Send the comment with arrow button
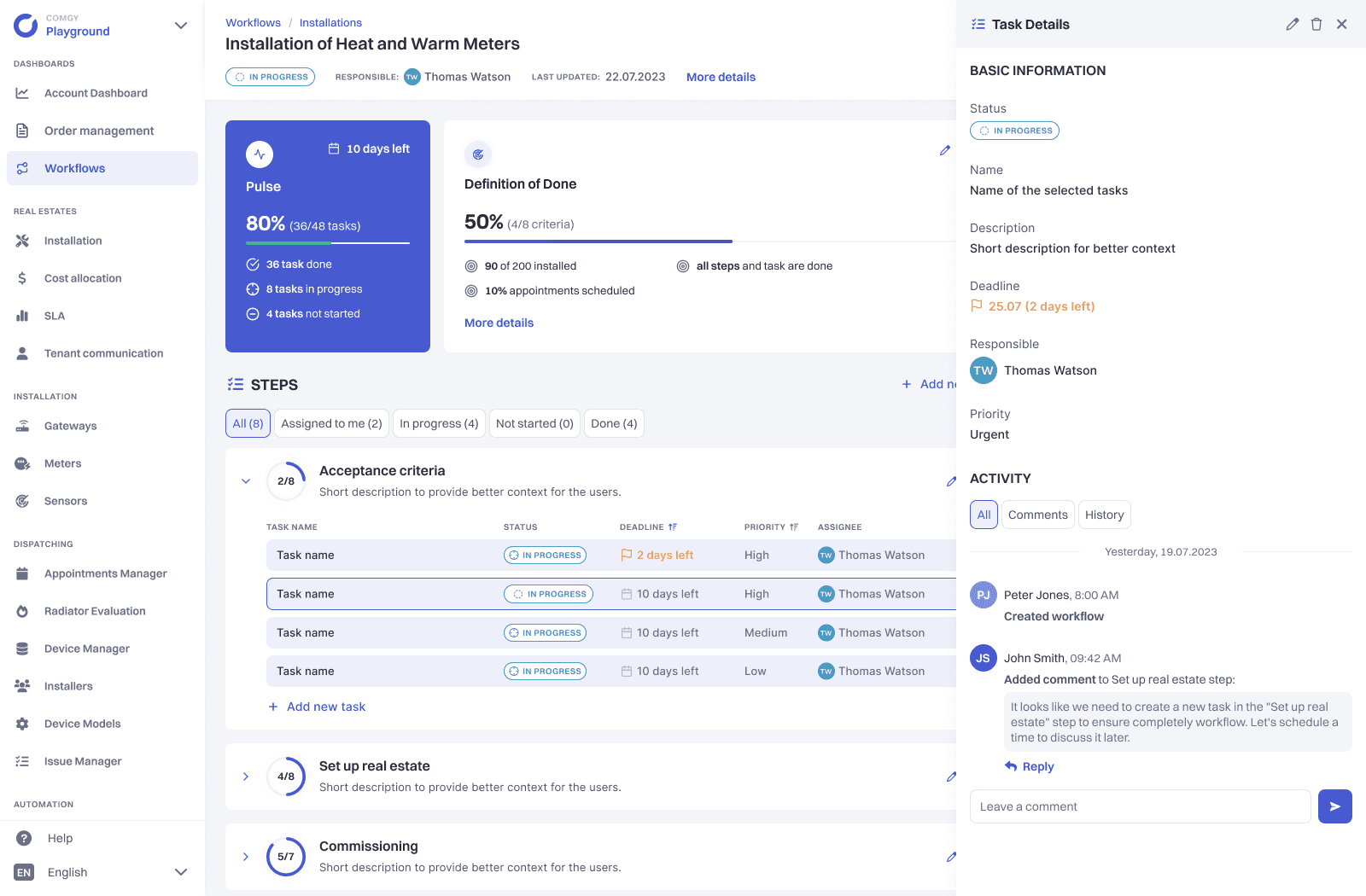Image resolution: width=1366 pixels, height=896 pixels. click(x=1335, y=806)
